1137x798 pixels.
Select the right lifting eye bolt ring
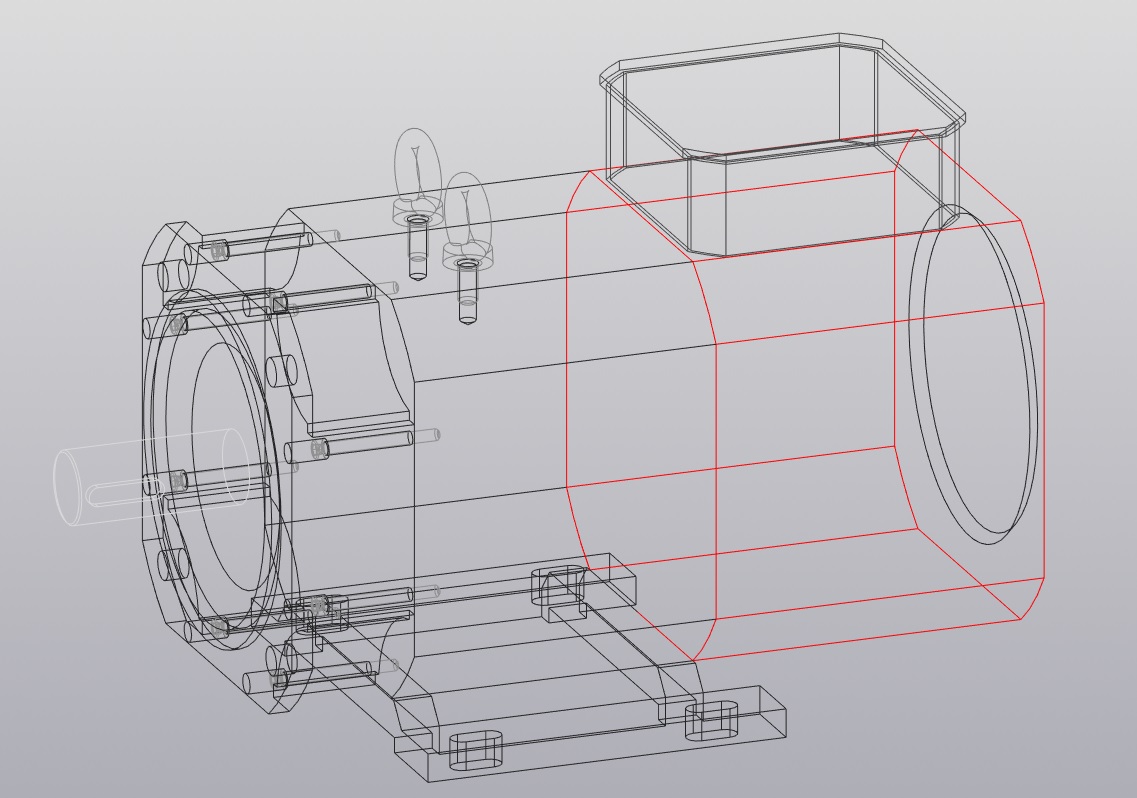pyautogui.click(x=466, y=208)
